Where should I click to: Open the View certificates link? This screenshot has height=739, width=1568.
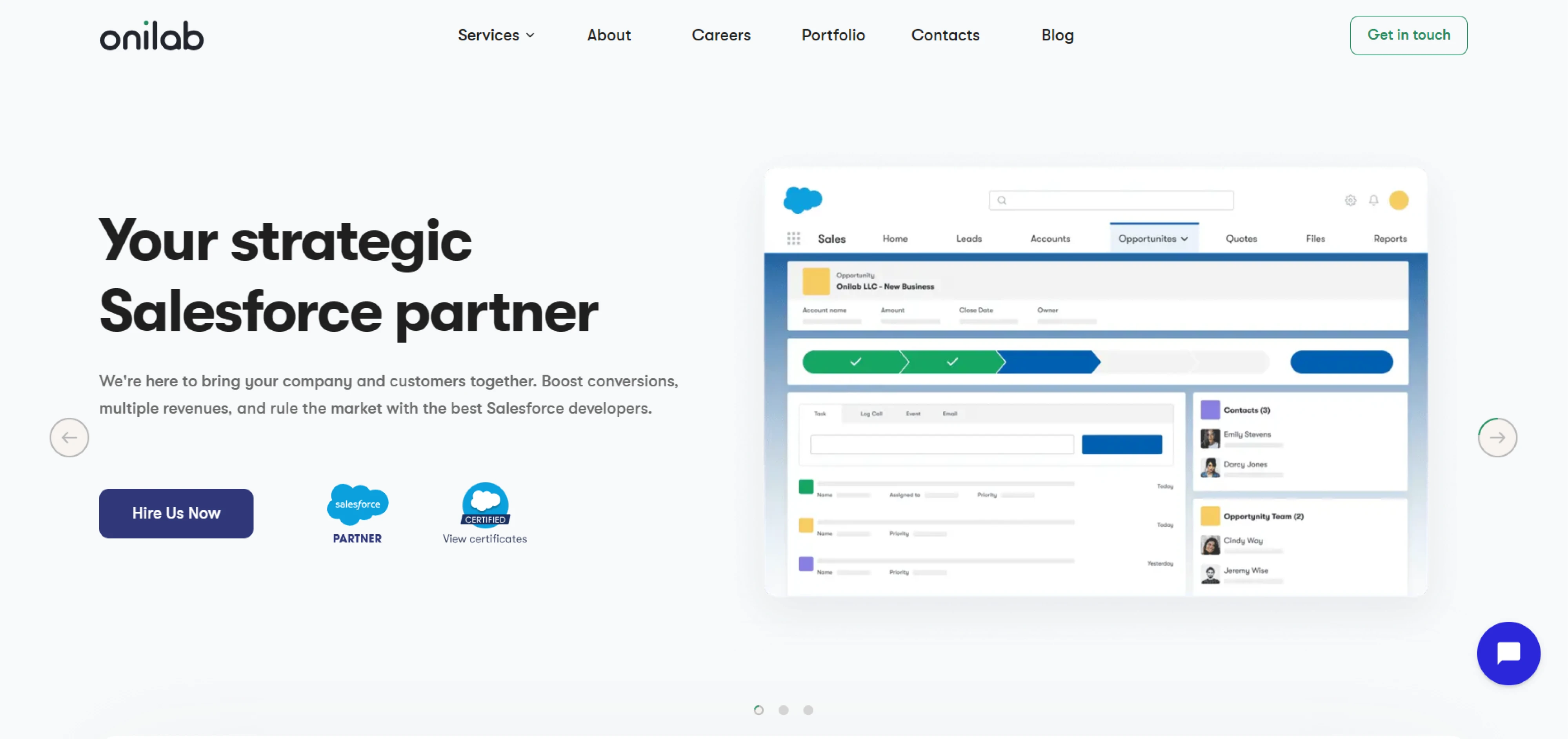(484, 539)
